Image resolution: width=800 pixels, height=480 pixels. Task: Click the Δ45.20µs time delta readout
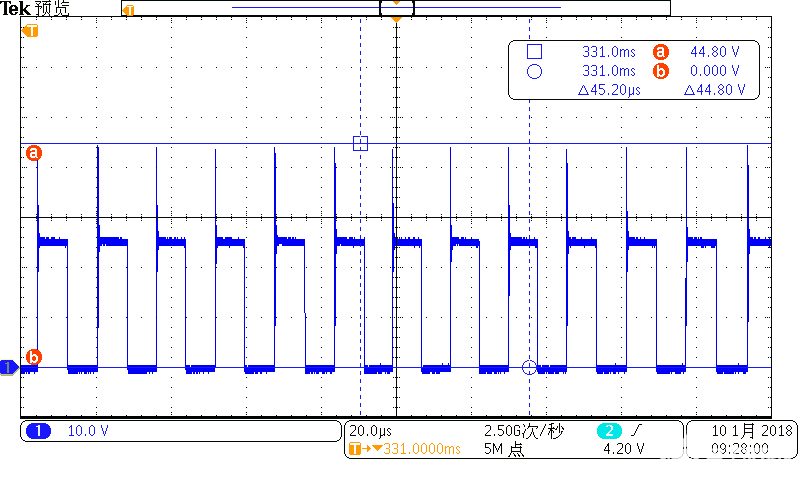[609, 90]
